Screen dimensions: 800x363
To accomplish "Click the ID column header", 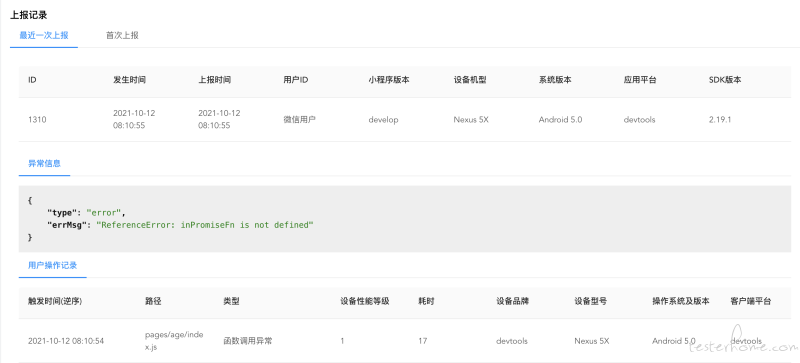I will [x=32, y=80].
